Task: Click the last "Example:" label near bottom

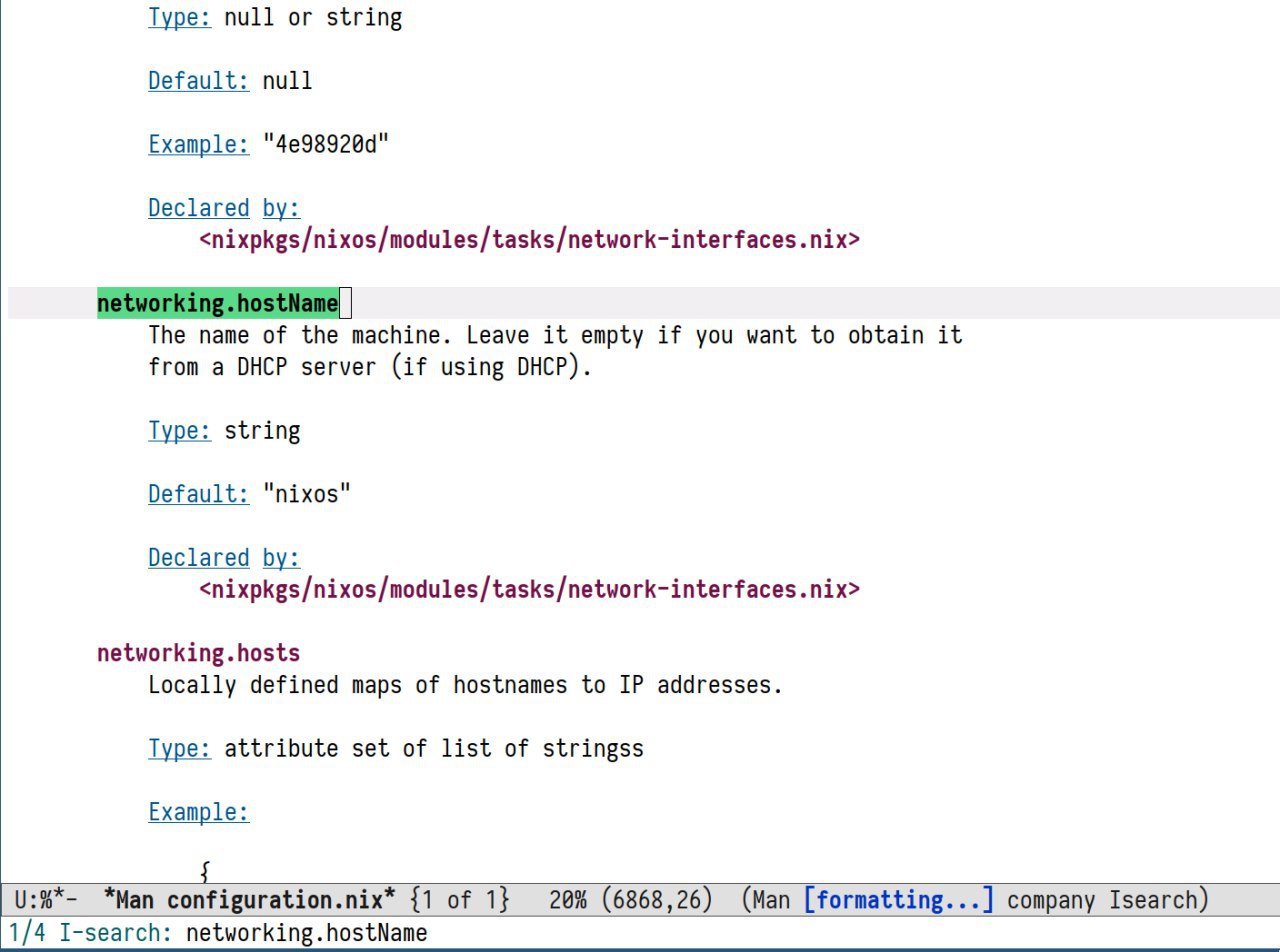Action: pyautogui.click(x=199, y=812)
